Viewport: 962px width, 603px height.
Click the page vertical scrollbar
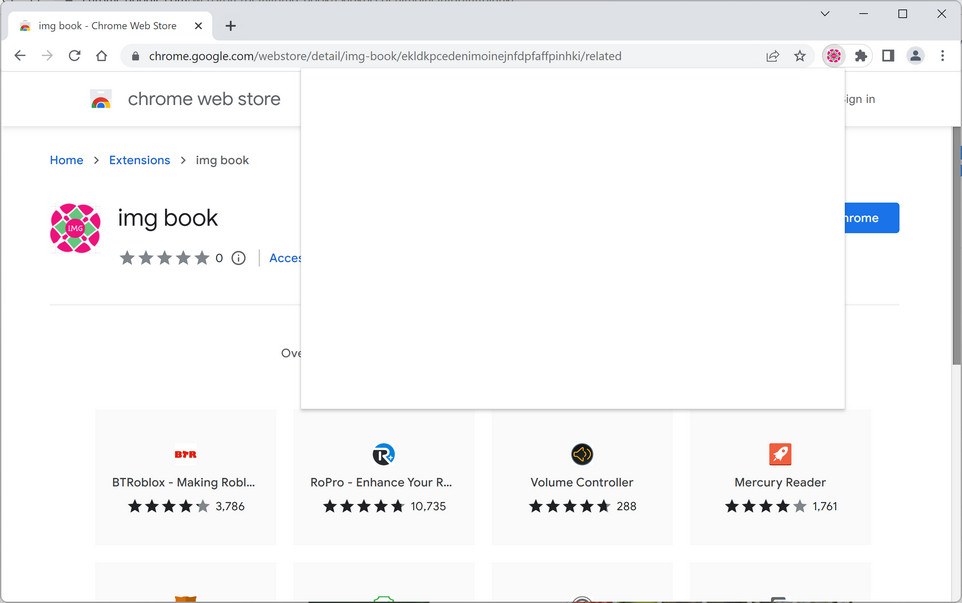[956, 245]
